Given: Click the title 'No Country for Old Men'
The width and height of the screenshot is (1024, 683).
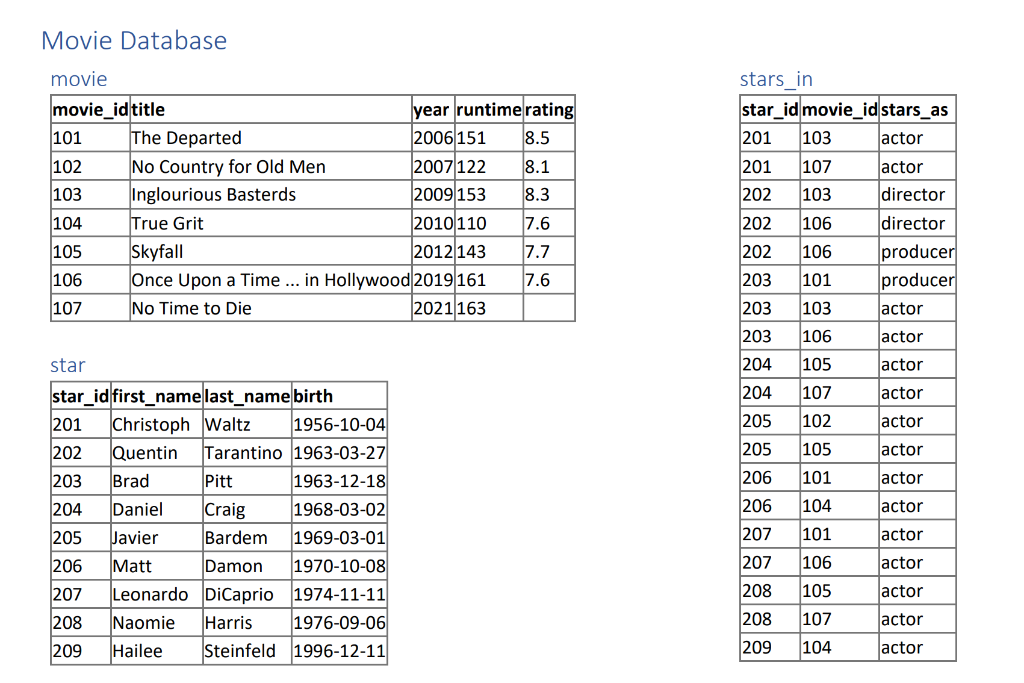Looking at the screenshot, I should (228, 166).
